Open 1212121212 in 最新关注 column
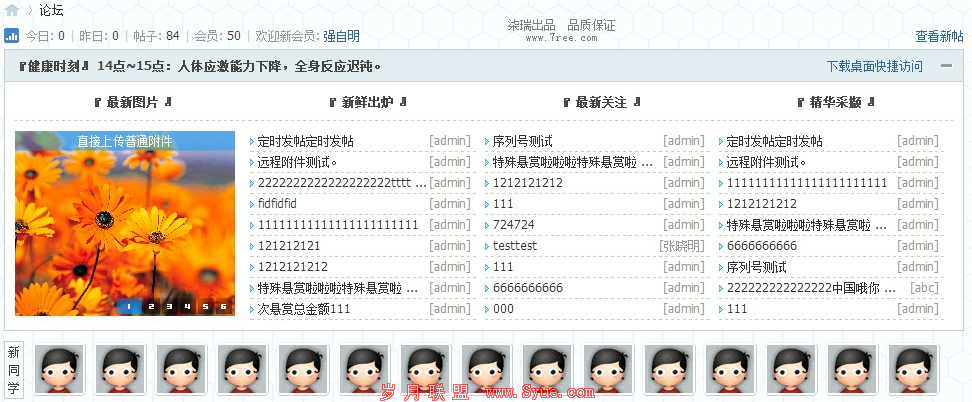 (528, 183)
